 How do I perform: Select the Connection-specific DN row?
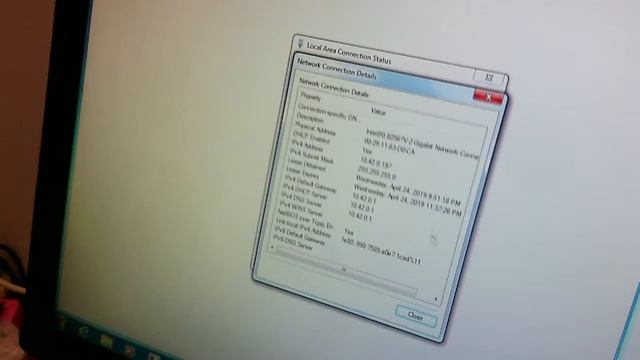click(x=327, y=112)
